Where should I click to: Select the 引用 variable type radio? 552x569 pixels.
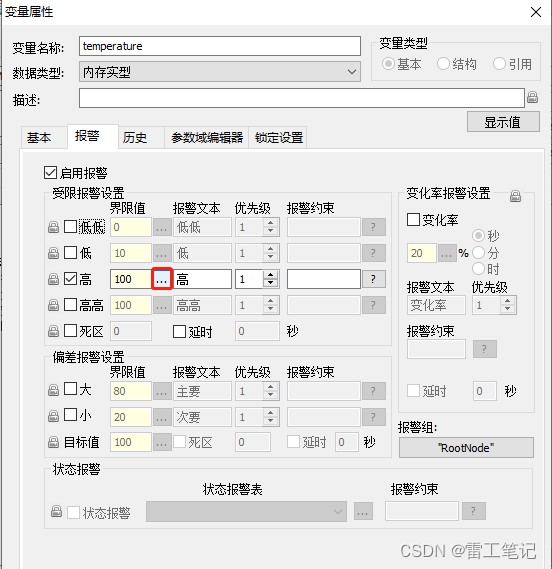pyautogui.click(x=499, y=64)
